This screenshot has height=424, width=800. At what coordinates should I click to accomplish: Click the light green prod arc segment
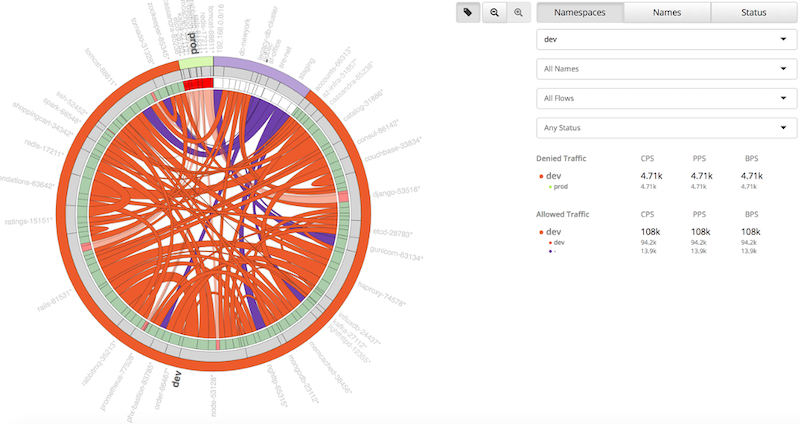(x=195, y=63)
